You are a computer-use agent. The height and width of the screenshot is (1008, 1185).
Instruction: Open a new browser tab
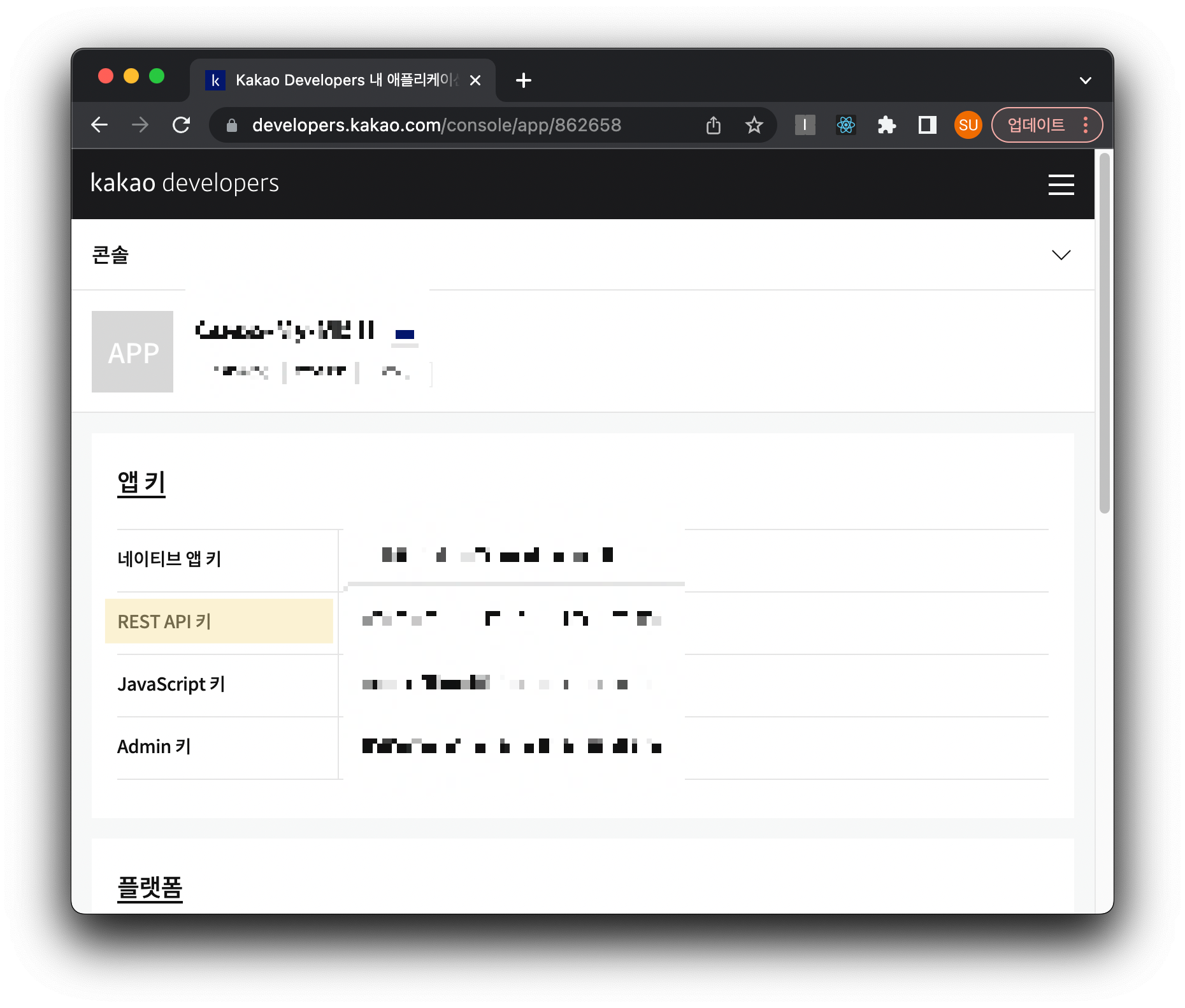click(524, 80)
